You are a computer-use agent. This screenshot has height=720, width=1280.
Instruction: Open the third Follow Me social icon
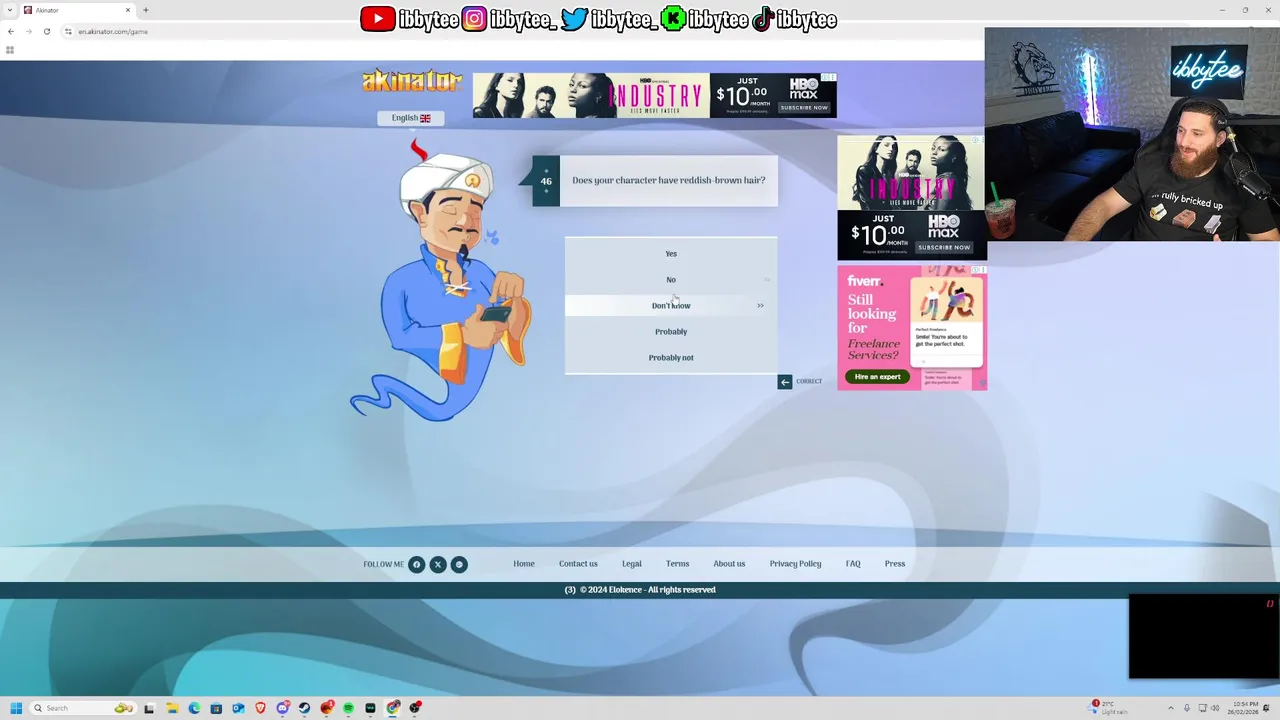pos(459,564)
